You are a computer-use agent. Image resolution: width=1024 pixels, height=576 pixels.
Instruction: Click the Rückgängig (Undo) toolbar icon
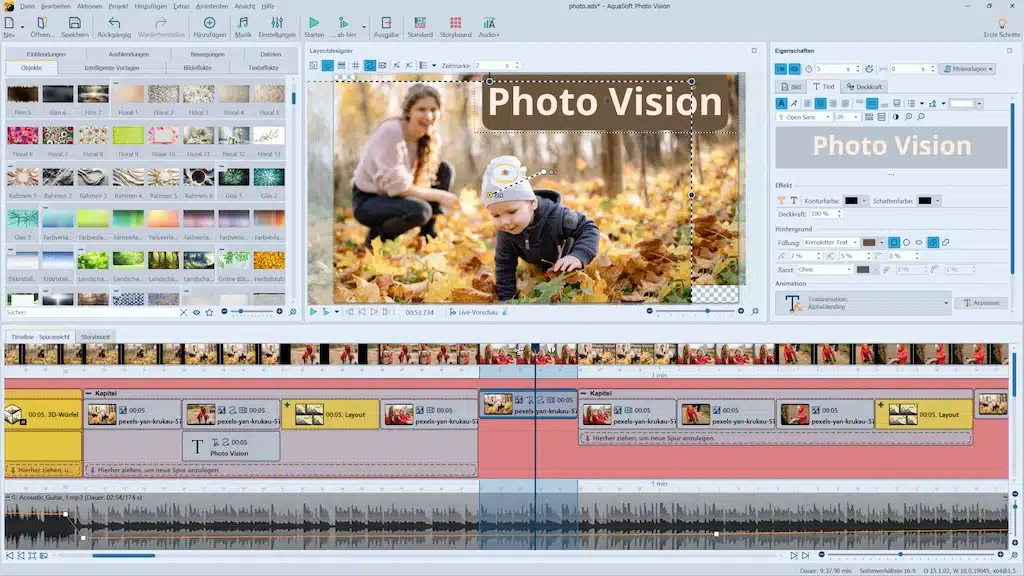[115, 27]
